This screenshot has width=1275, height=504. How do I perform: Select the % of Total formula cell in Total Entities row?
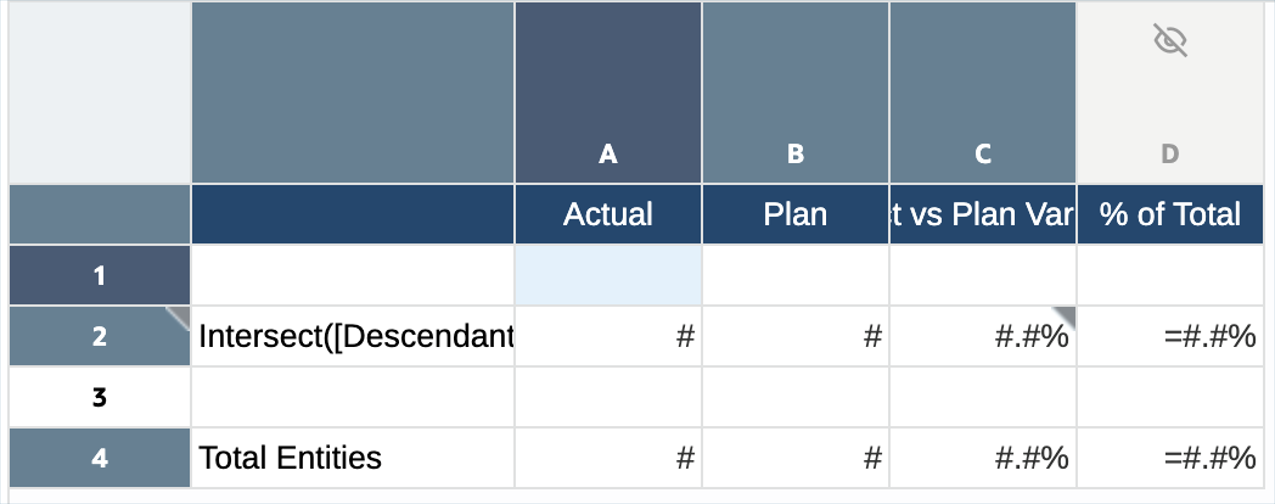point(1169,458)
